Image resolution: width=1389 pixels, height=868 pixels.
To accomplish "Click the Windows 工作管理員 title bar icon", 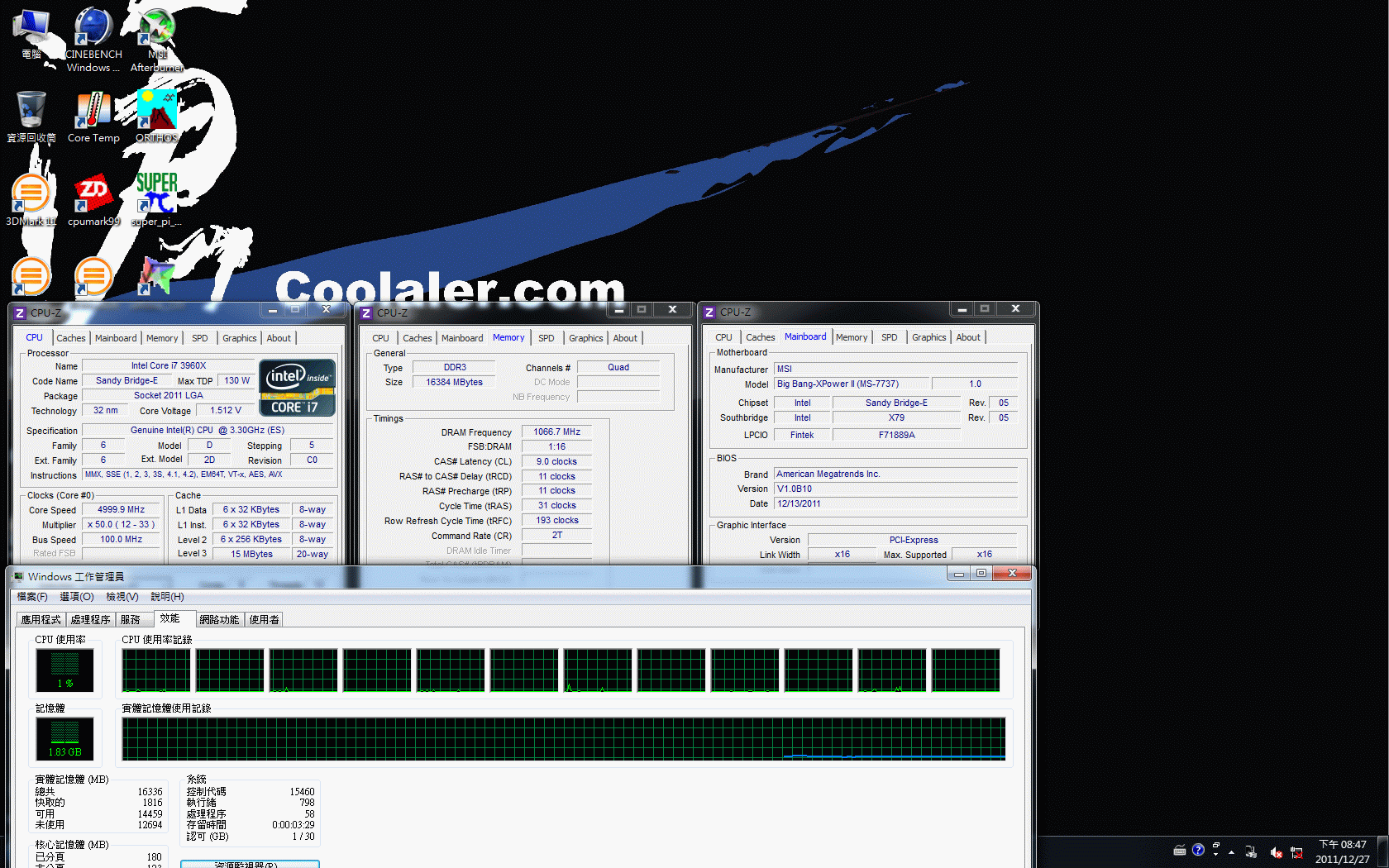I will coord(19,576).
